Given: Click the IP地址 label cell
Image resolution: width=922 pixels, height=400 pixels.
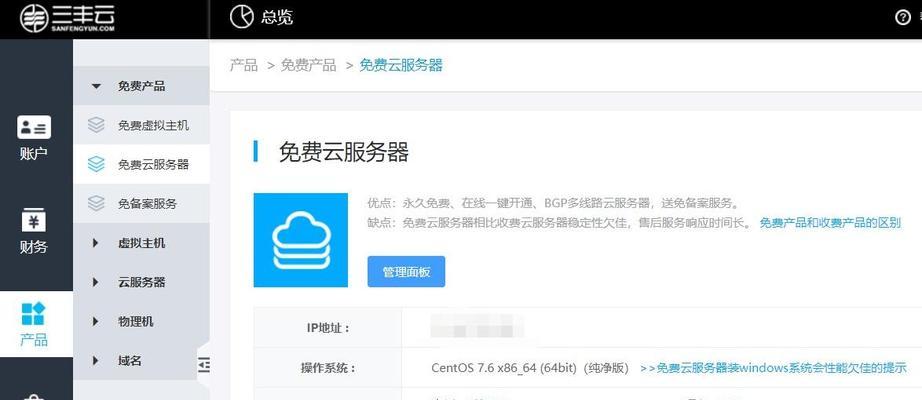Looking at the screenshot, I should click(328, 328).
